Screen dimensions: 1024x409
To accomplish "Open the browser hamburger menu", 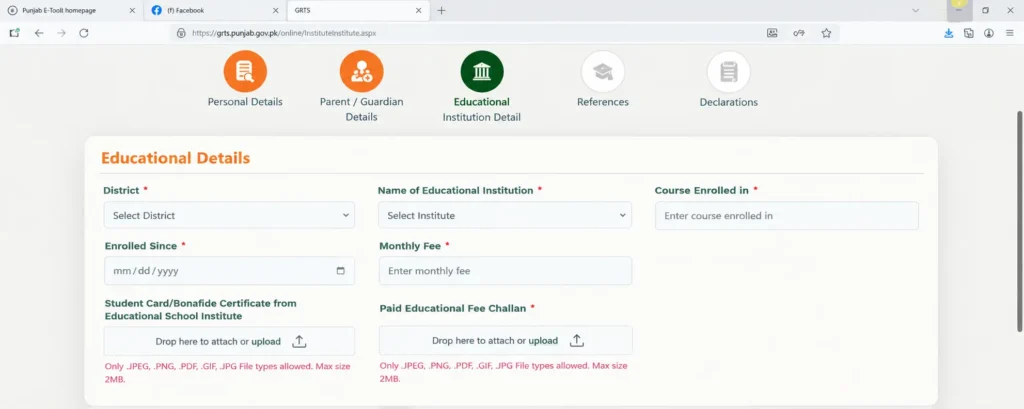I will click(1010, 33).
